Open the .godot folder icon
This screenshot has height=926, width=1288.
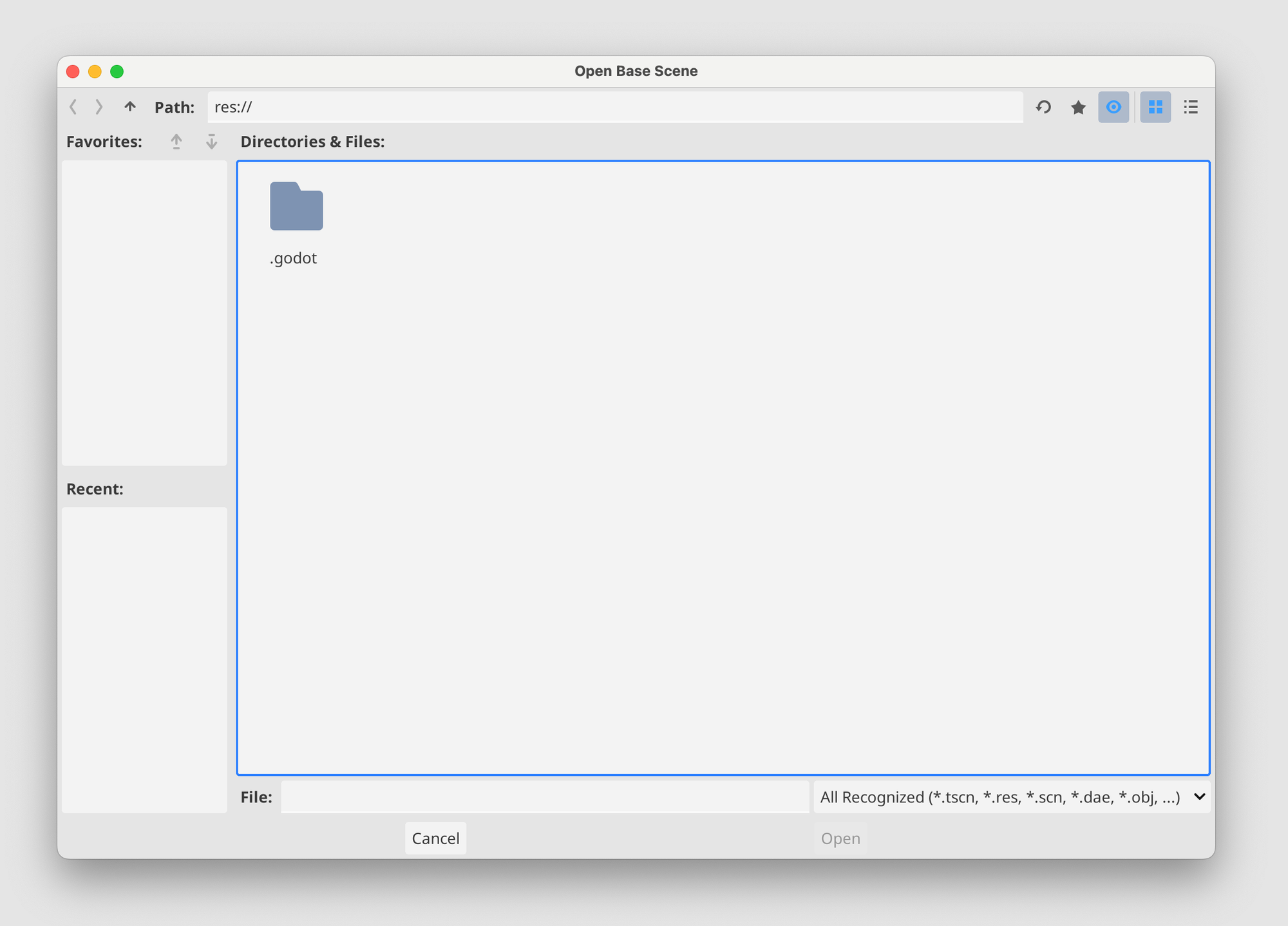(x=296, y=207)
